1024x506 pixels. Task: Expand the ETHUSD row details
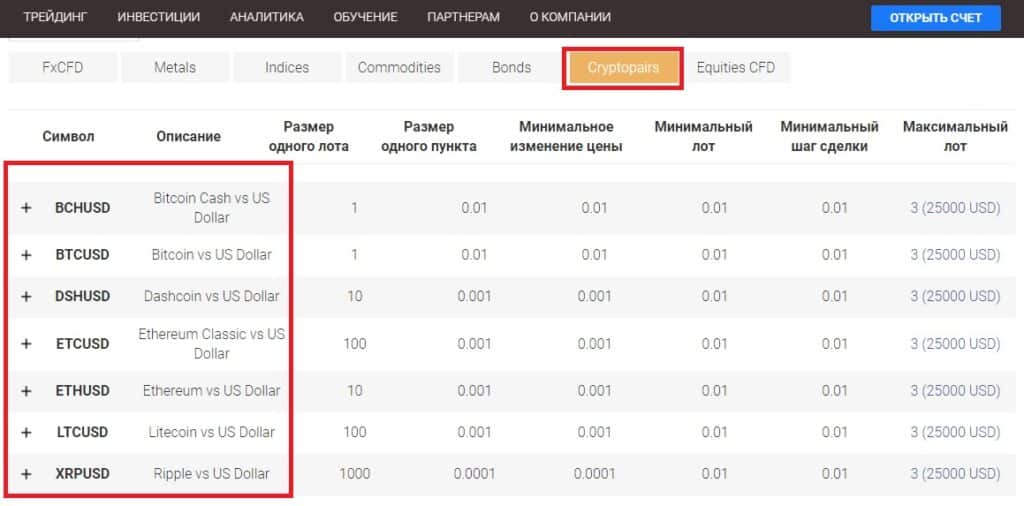tap(27, 391)
